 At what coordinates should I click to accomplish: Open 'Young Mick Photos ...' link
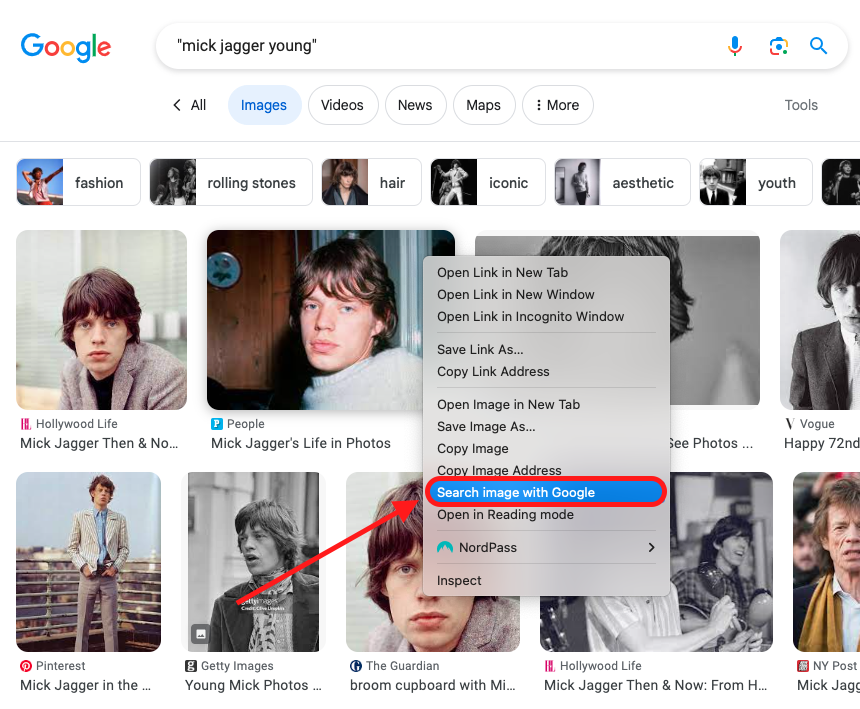click(x=253, y=685)
